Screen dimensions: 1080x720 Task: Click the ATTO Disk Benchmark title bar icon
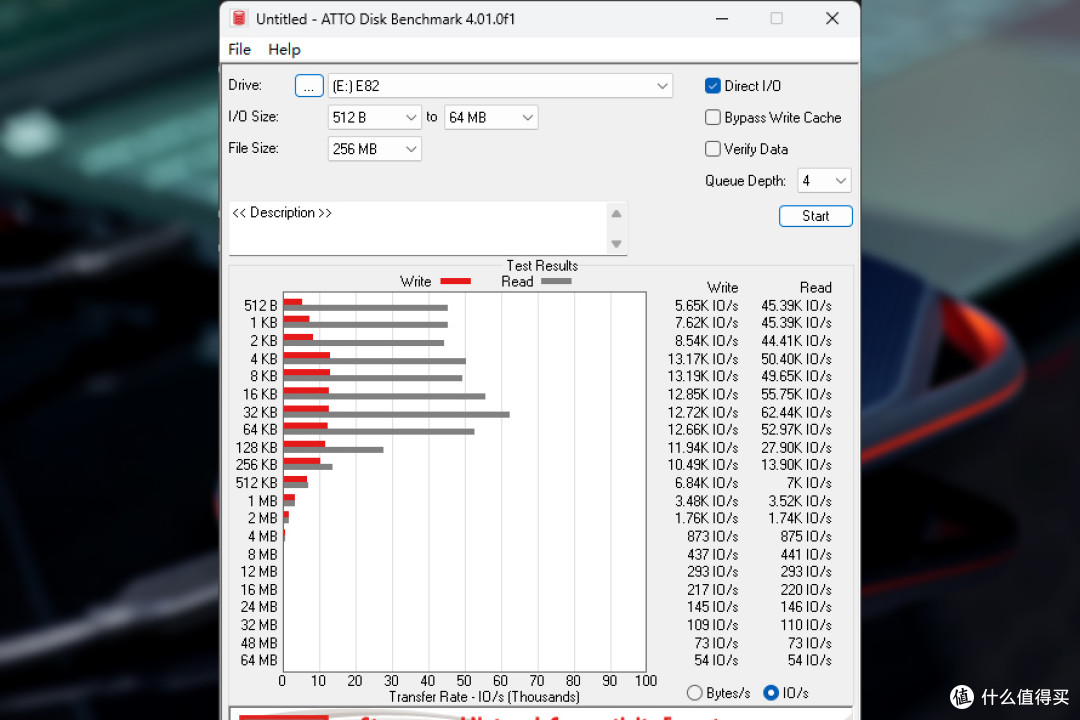click(239, 19)
